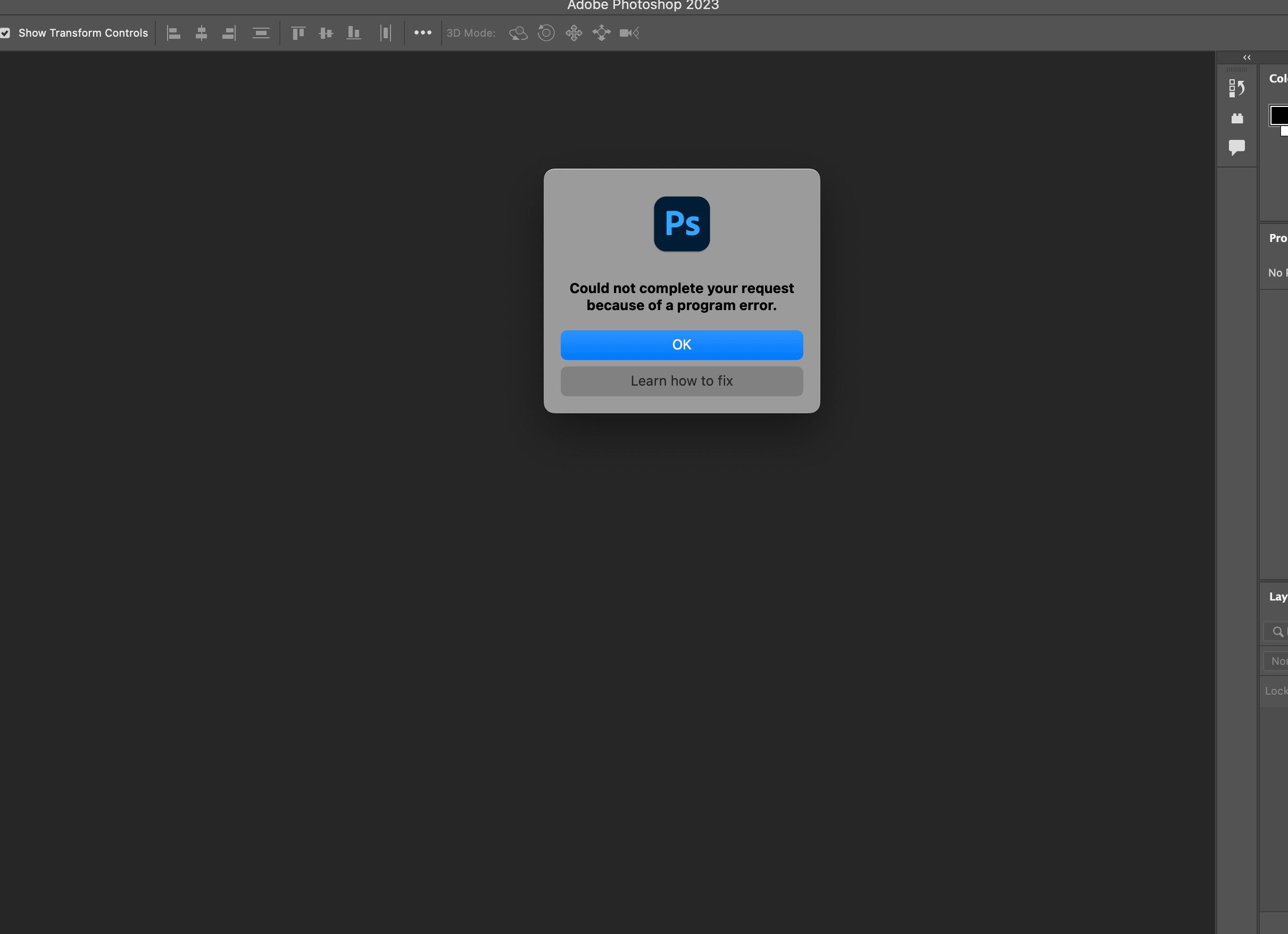Screen dimensions: 1288x934
Task: Open the Comments panel icon
Action: (x=1236, y=148)
